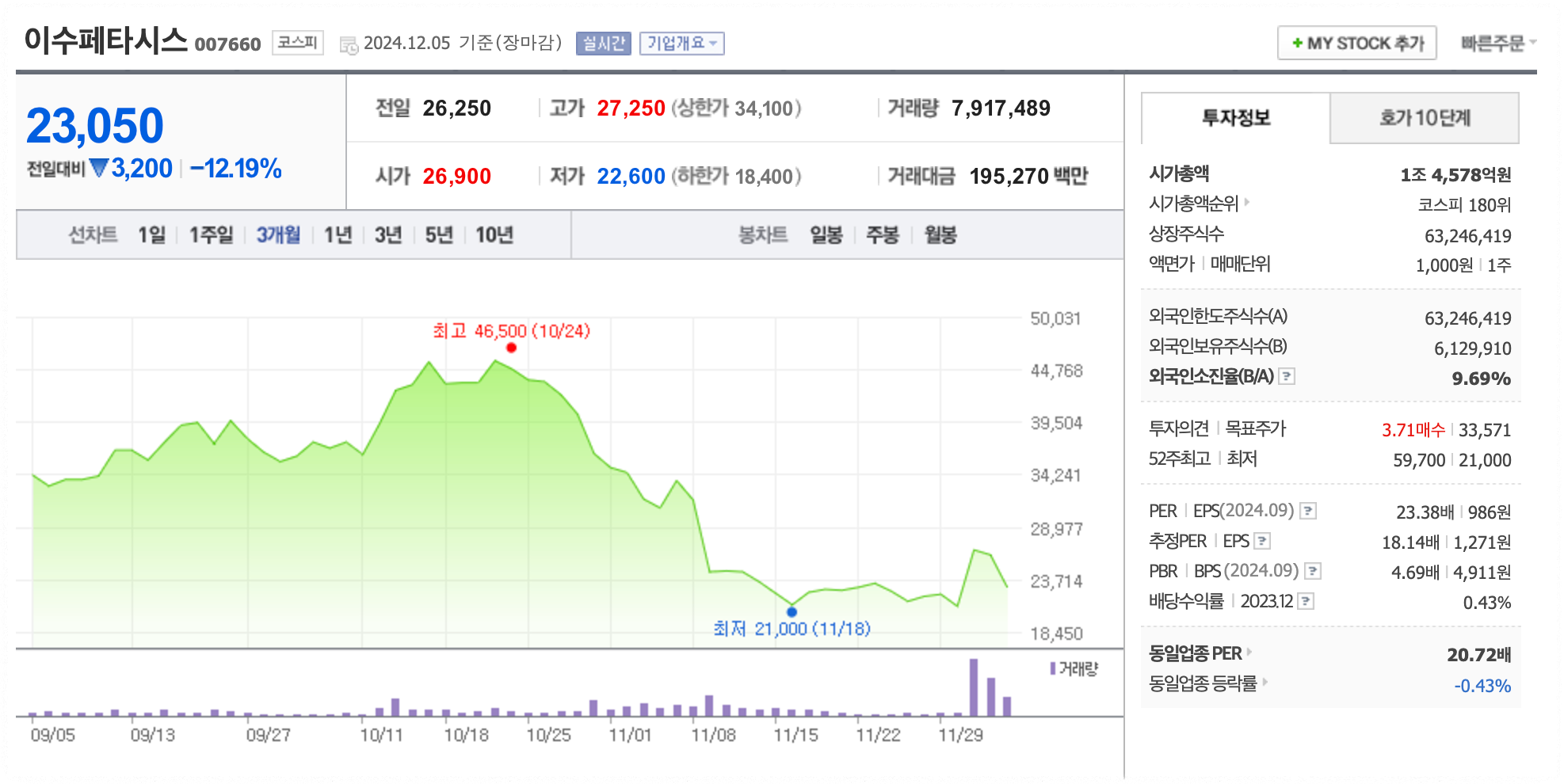Screen dimensions: 1564x784
Task: Show the 주봉 candlestick chart
Action: (883, 234)
